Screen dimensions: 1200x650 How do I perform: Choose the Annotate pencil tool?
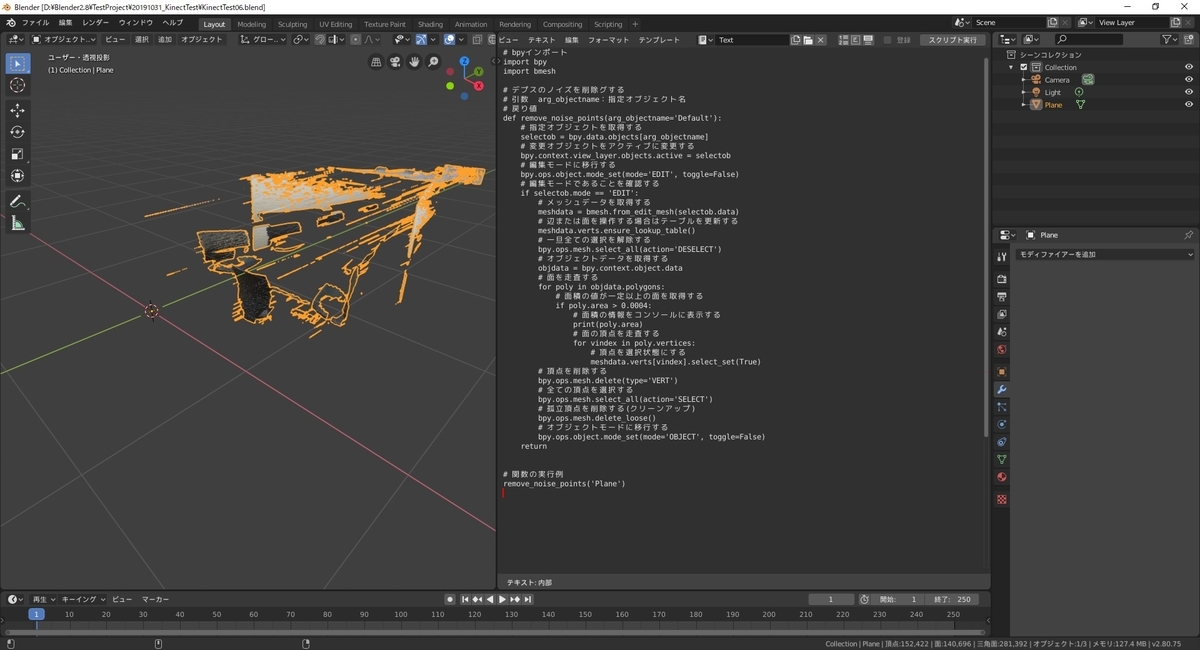tap(17, 201)
